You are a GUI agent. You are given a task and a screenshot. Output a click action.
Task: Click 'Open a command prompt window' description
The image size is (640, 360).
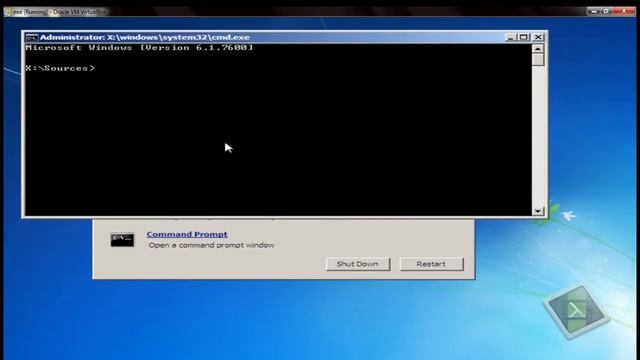point(211,245)
